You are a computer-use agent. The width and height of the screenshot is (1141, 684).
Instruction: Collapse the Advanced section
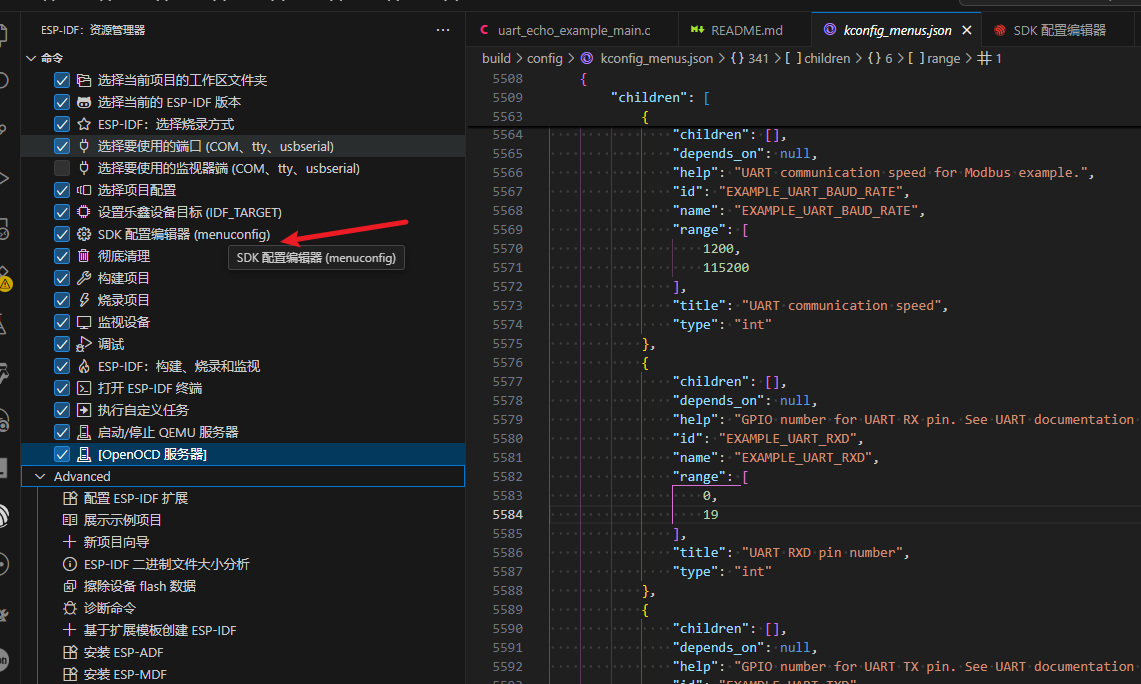pos(40,477)
